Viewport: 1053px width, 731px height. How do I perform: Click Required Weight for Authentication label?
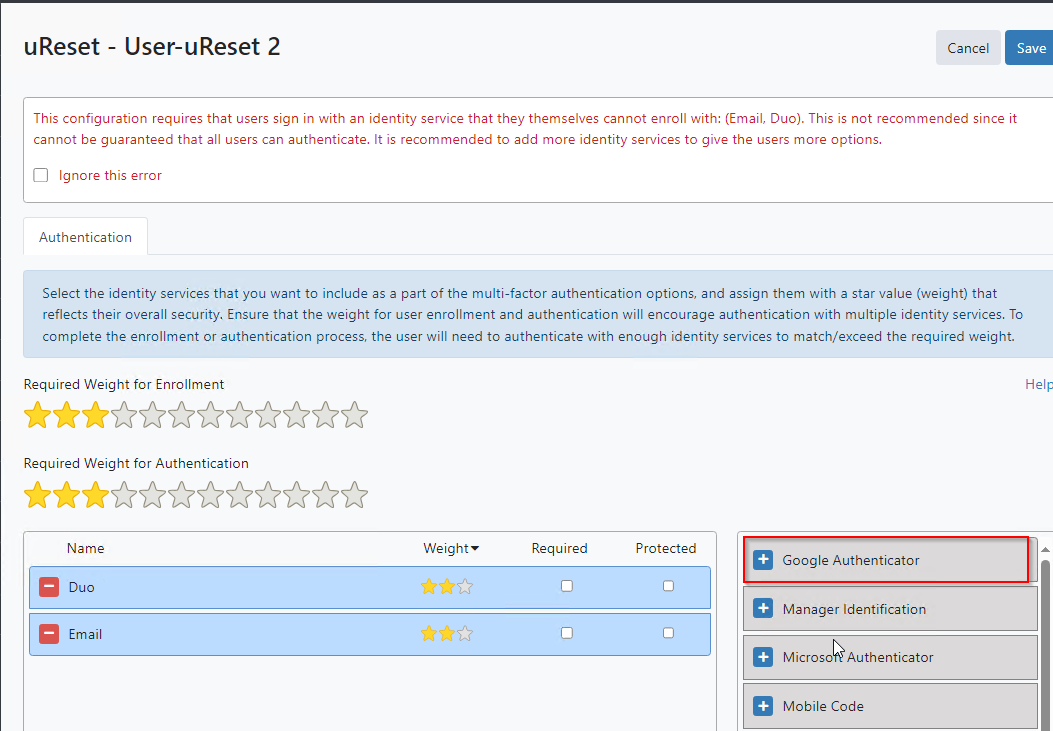point(136,463)
